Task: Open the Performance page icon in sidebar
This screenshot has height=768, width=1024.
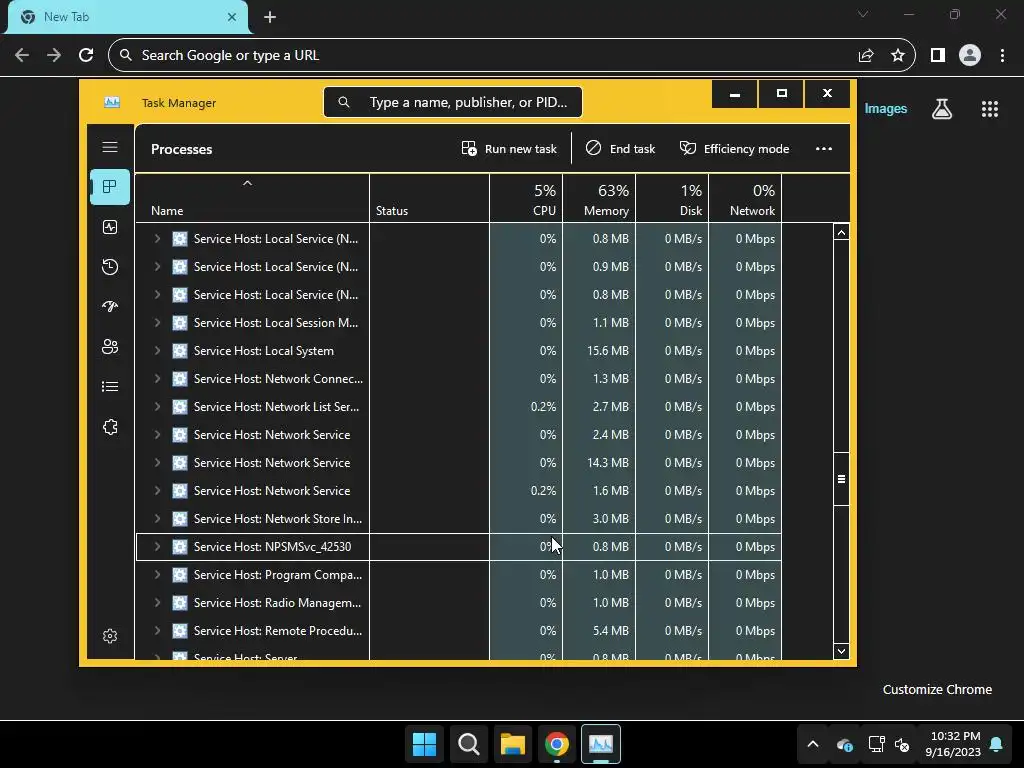Action: pos(110,227)
